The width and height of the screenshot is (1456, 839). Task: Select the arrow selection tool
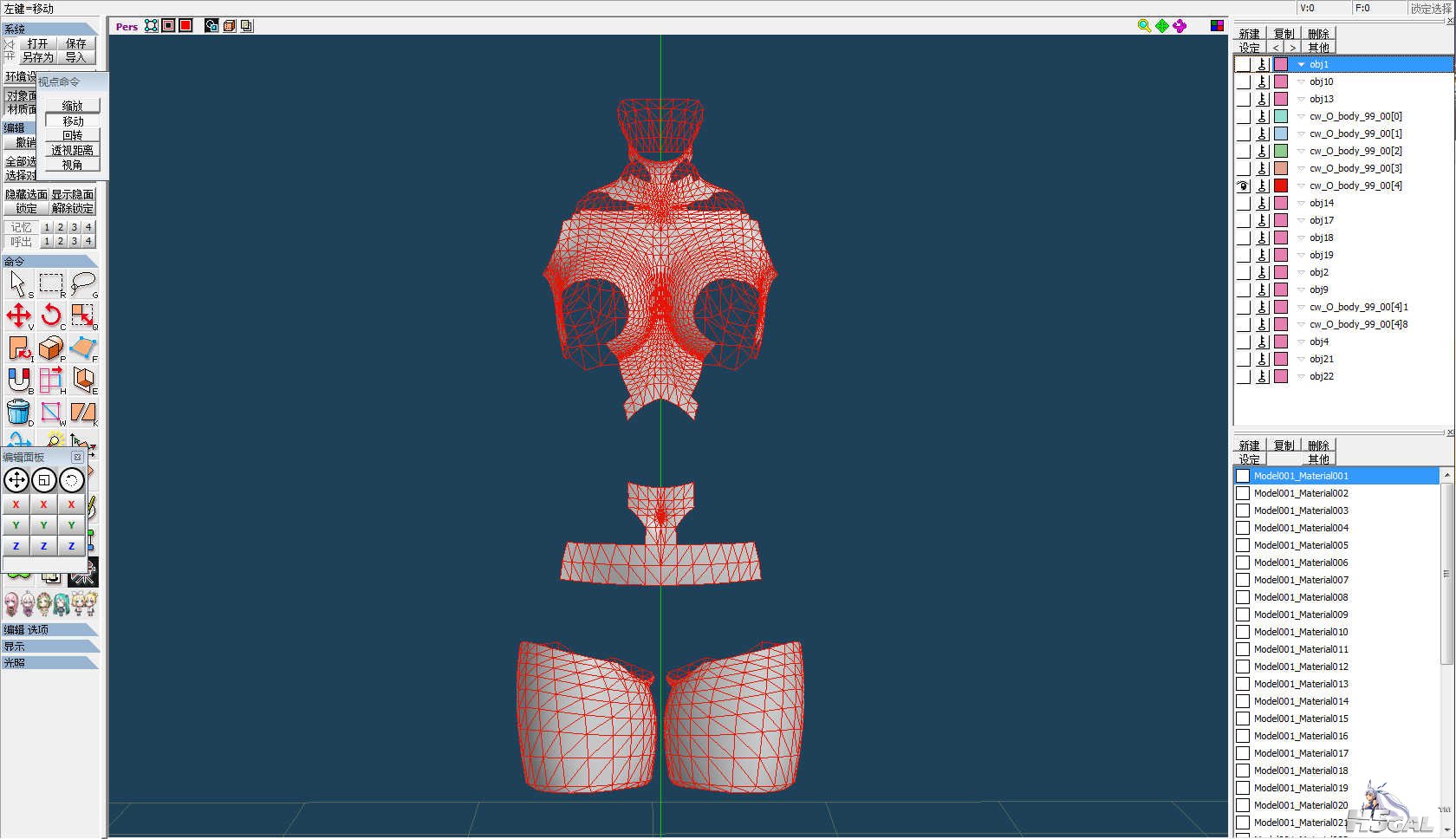[x=19, y=284]
